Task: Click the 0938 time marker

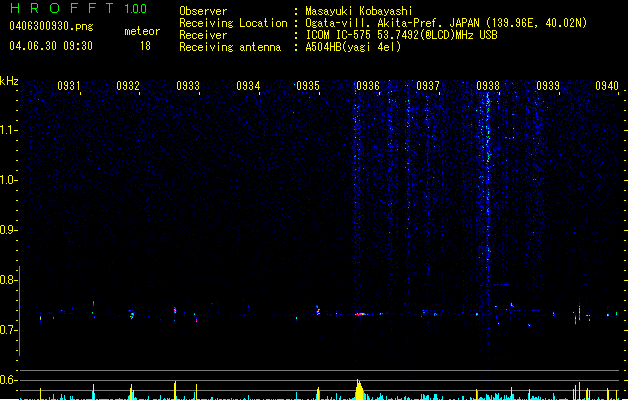Action: pos(488,86)
